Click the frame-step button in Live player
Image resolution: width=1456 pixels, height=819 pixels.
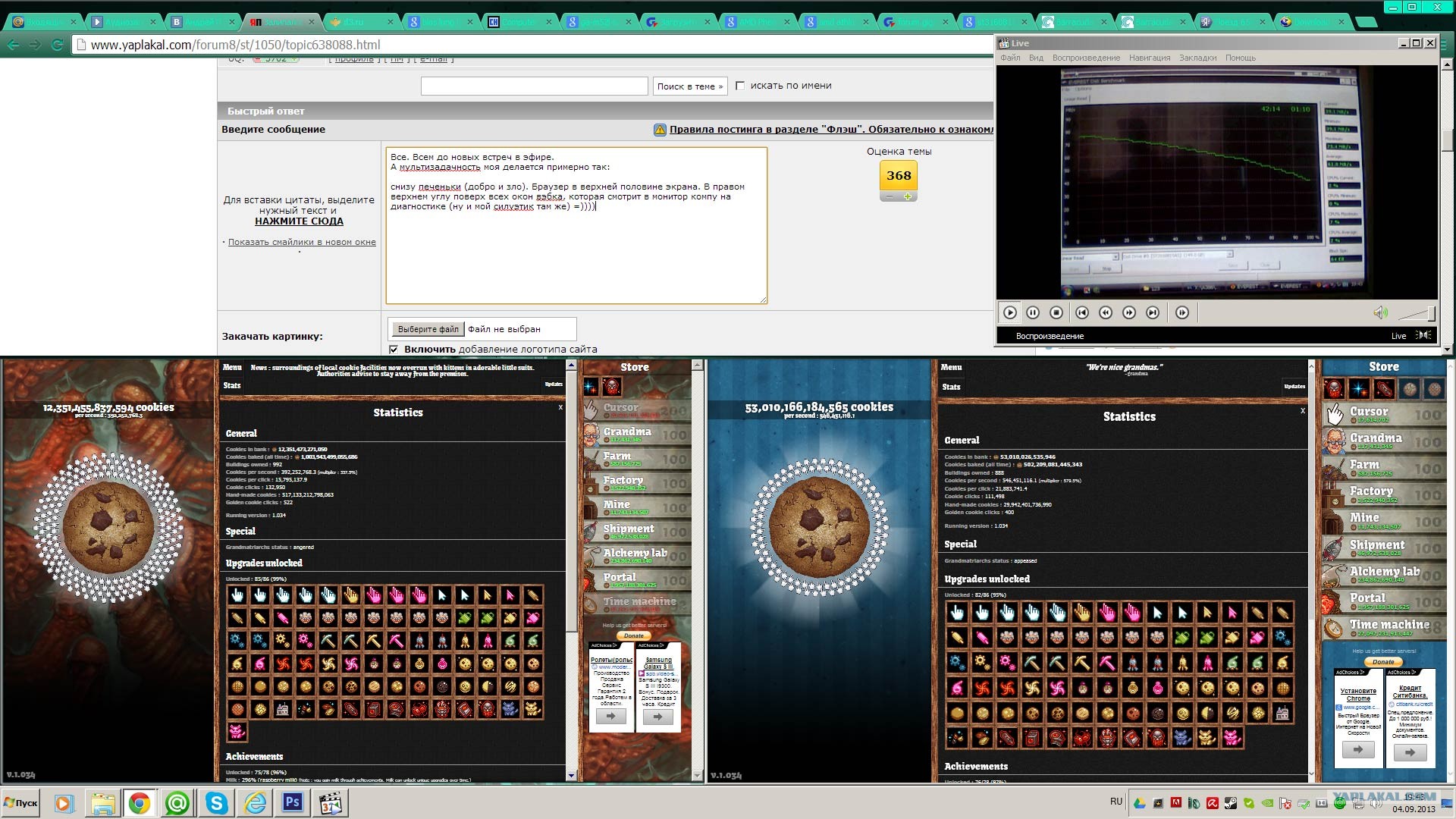[1182, 312]
